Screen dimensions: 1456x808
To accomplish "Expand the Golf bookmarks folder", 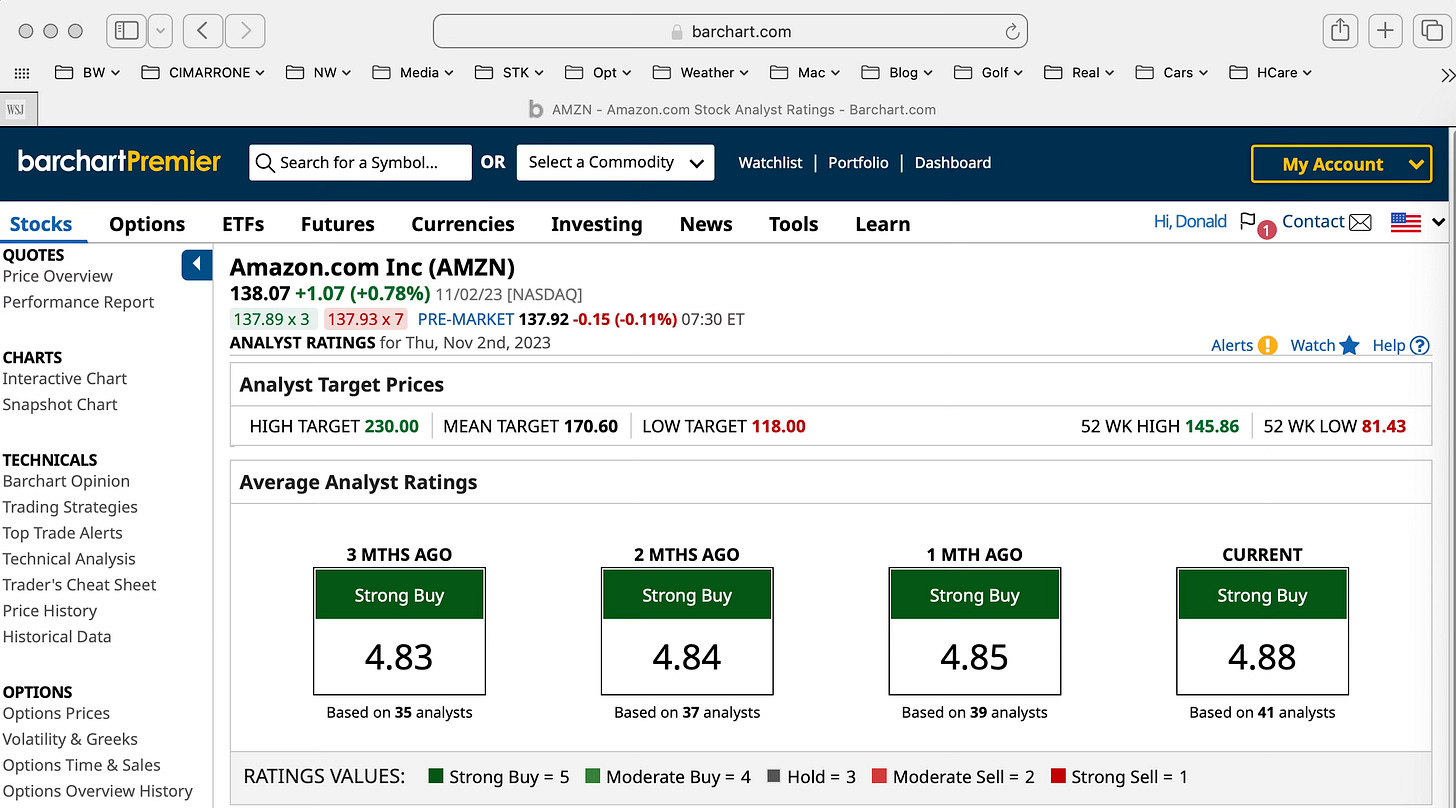I will point(988,73).
